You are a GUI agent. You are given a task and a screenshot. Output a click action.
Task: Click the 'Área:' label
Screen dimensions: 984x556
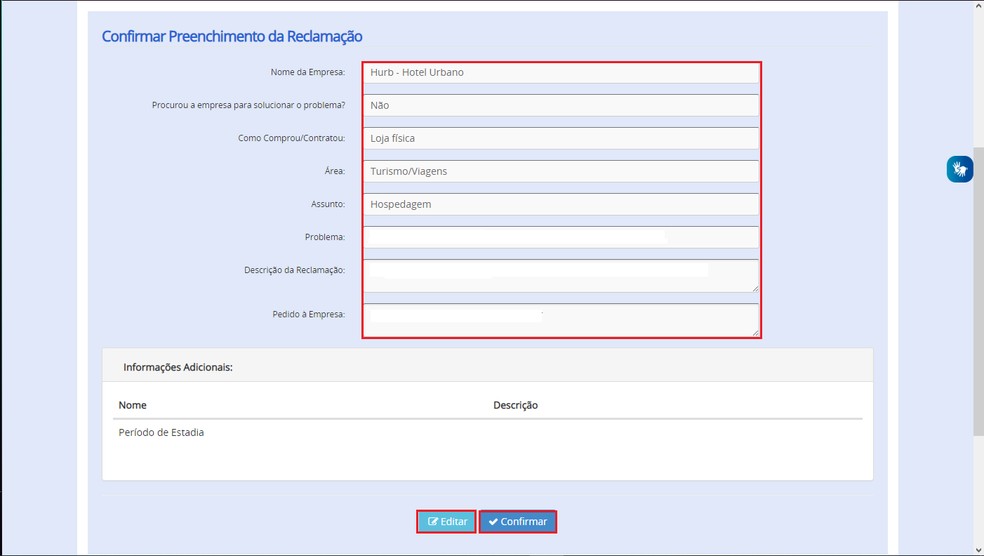click(x=334, y=171)
